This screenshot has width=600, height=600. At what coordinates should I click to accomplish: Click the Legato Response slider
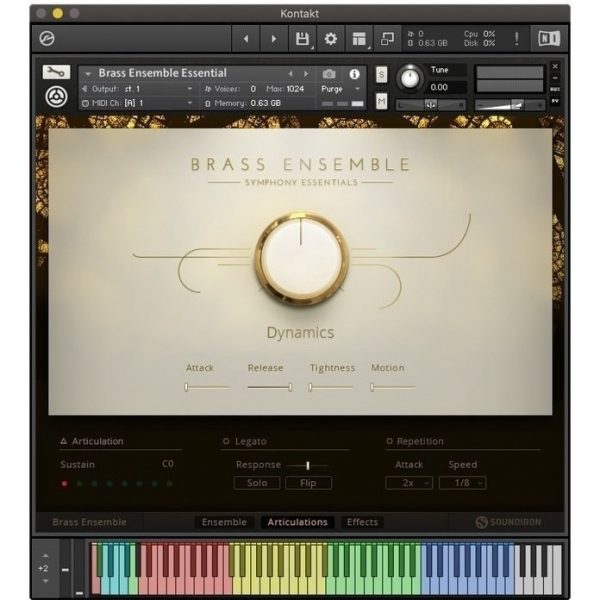click(308, 465)
